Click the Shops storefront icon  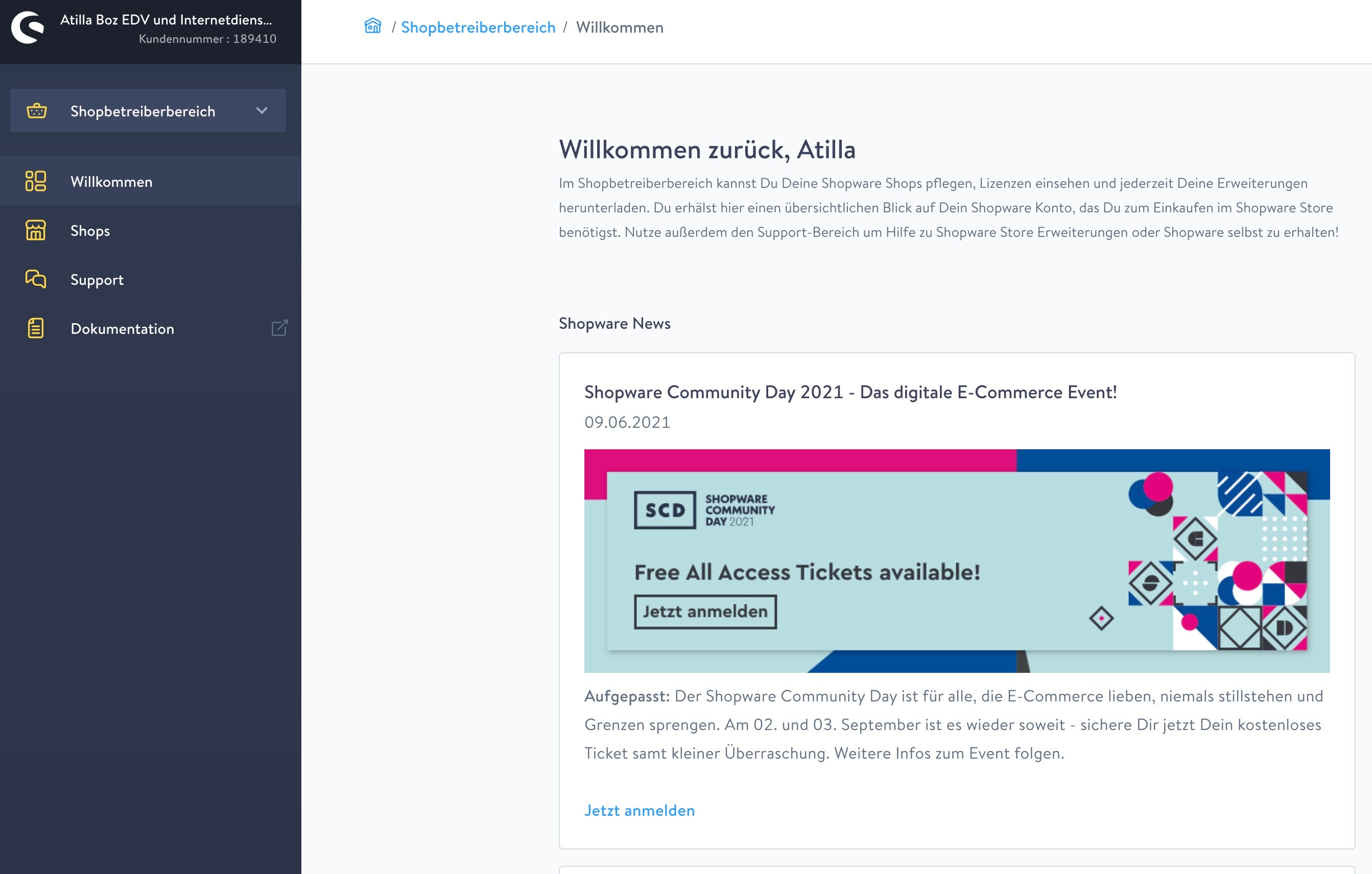[35, 231]
